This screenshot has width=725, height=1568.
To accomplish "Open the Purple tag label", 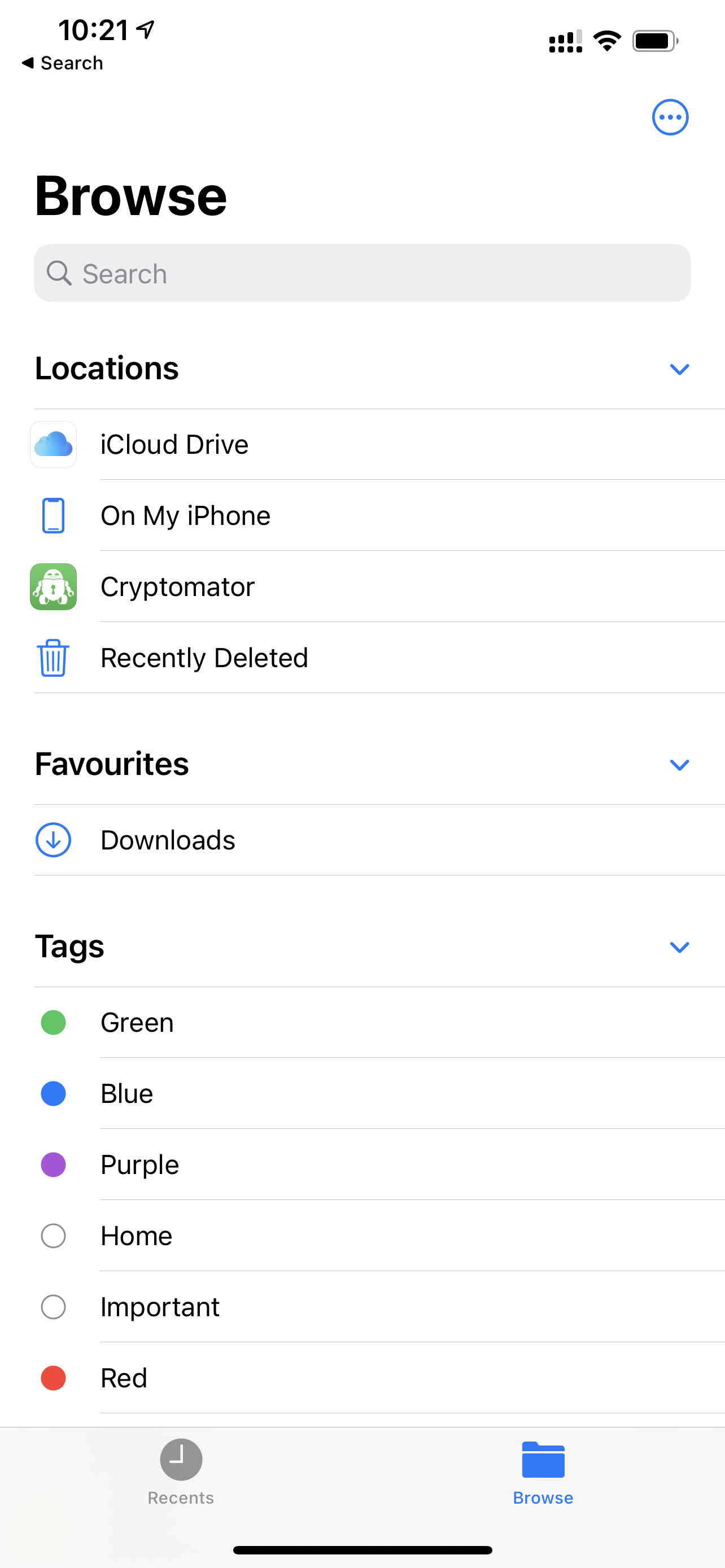I will click(140, 1164).
